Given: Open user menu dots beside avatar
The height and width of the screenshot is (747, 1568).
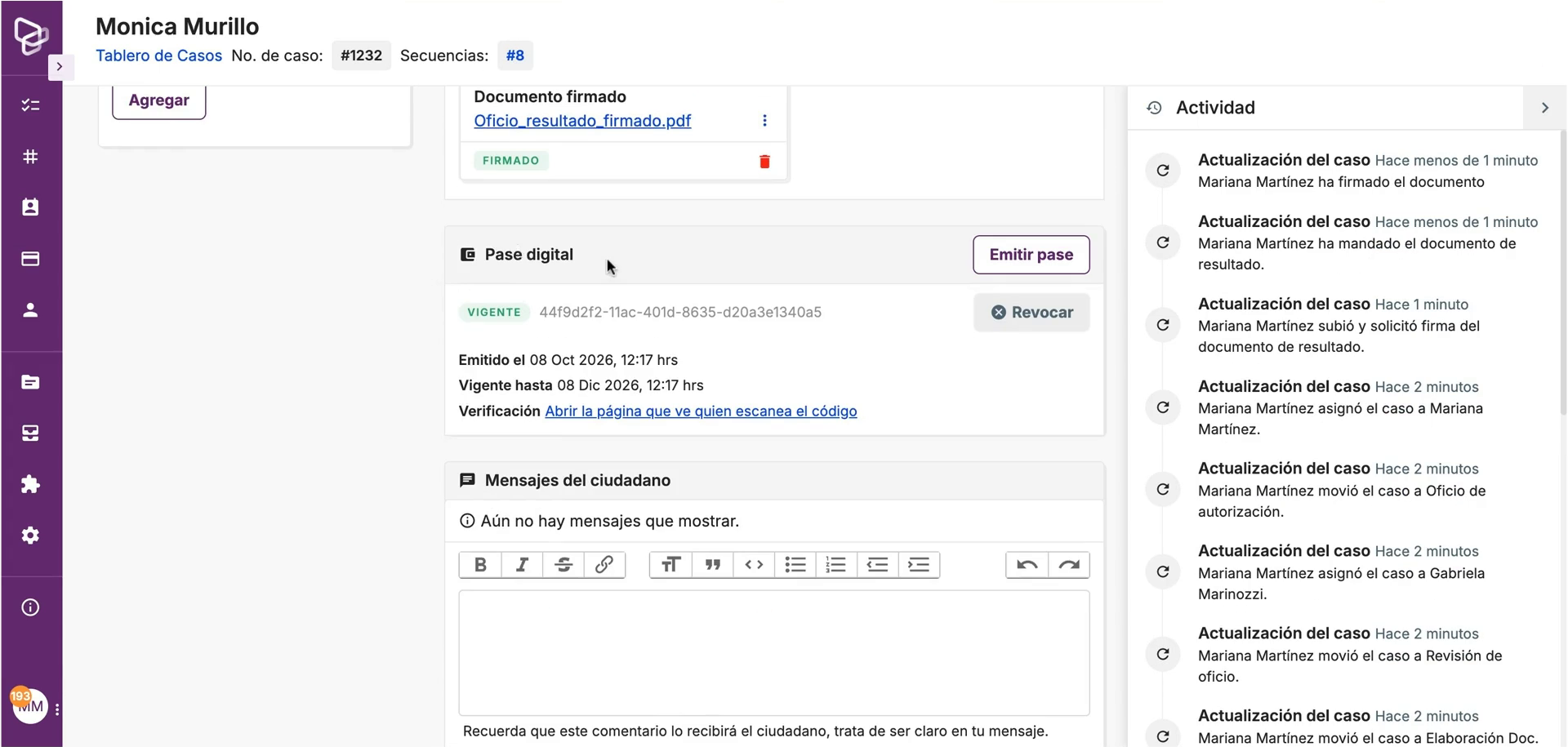Looking at the screenshot, I should [x=57, y=709].
